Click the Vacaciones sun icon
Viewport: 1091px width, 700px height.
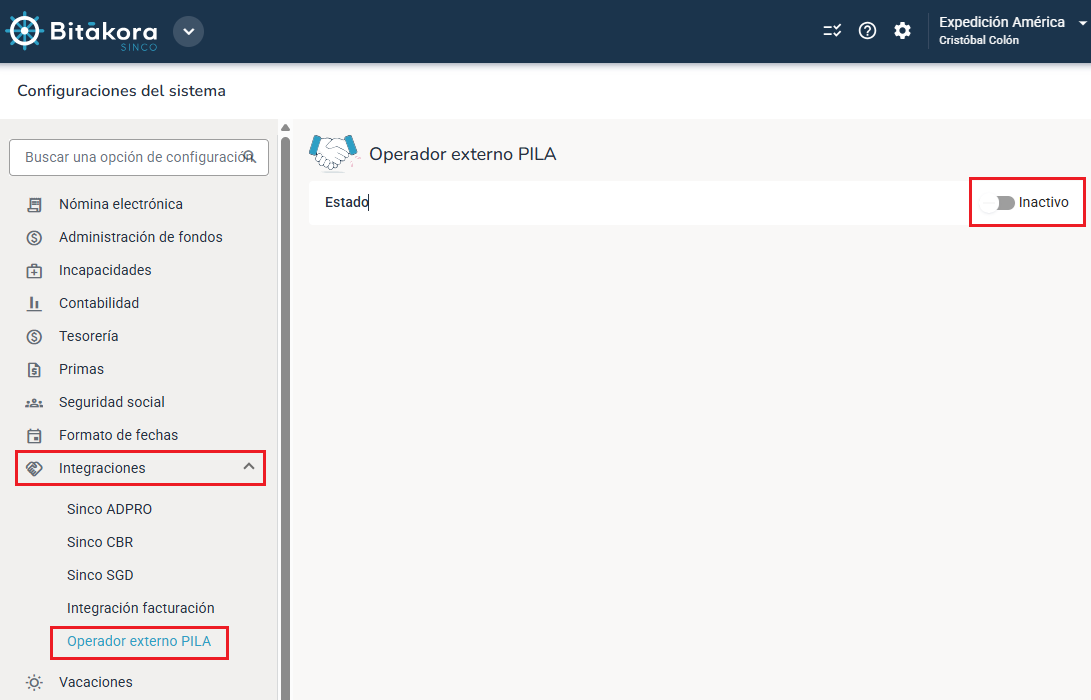[35, 682]
